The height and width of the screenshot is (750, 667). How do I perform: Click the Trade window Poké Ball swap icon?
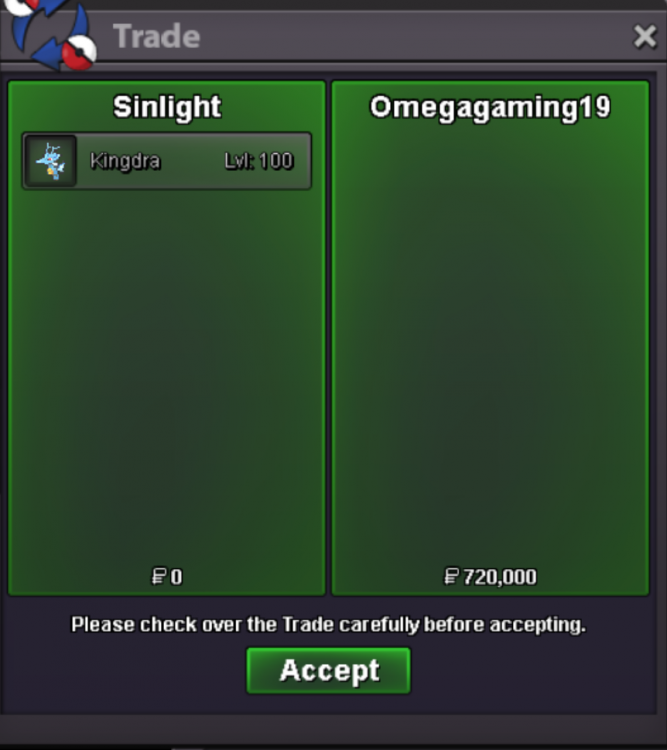(50, 33)
